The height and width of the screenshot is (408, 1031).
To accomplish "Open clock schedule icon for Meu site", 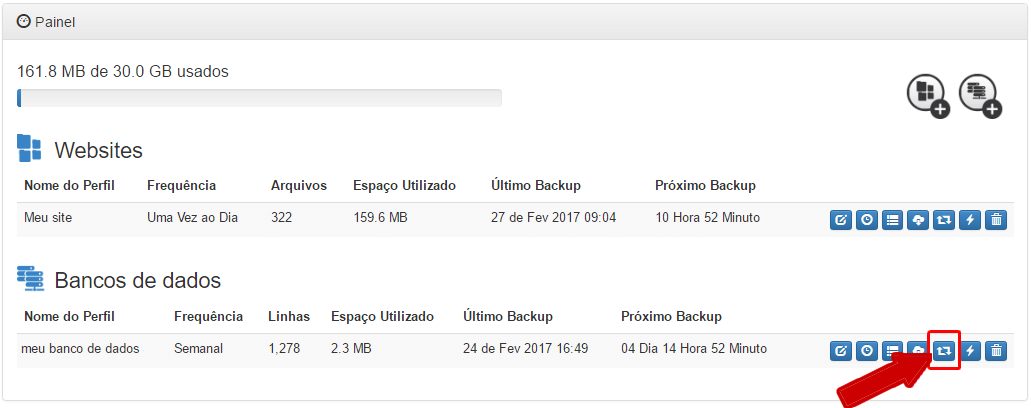I will [x=866, y=219].
